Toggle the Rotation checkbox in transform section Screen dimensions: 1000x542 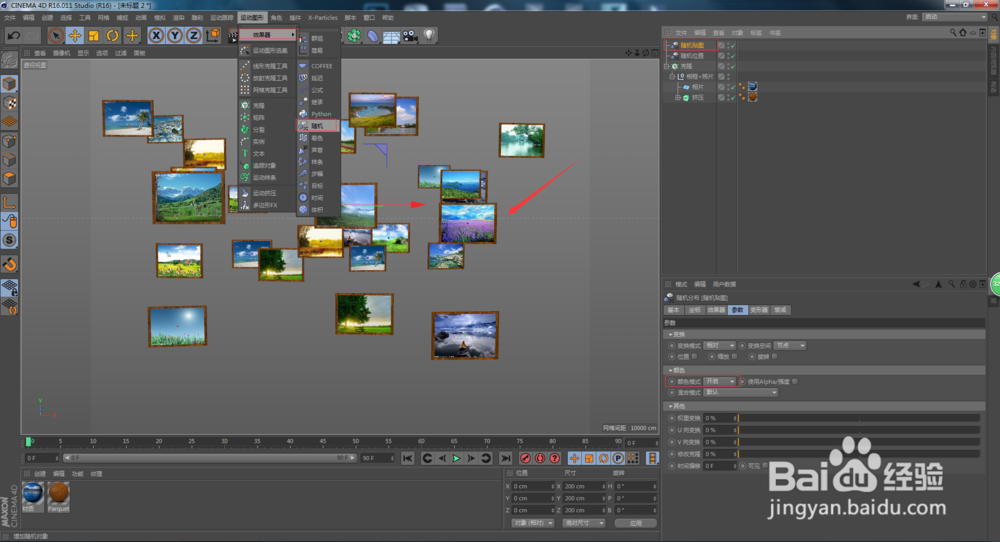coord(775,356)
